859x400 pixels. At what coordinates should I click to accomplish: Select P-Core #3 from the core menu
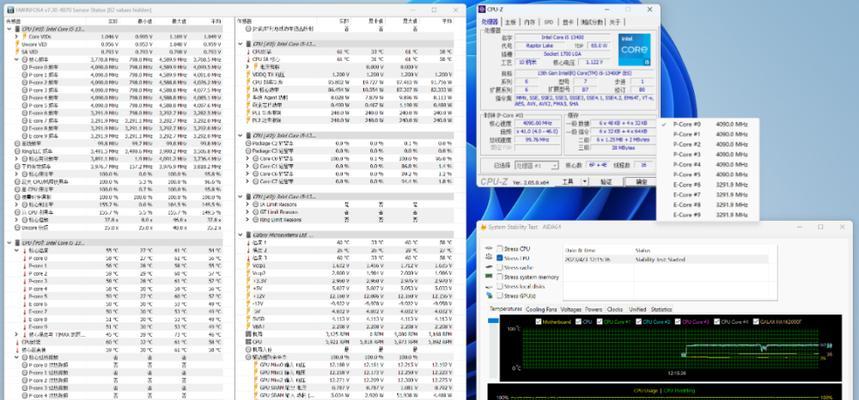[708, 155]
